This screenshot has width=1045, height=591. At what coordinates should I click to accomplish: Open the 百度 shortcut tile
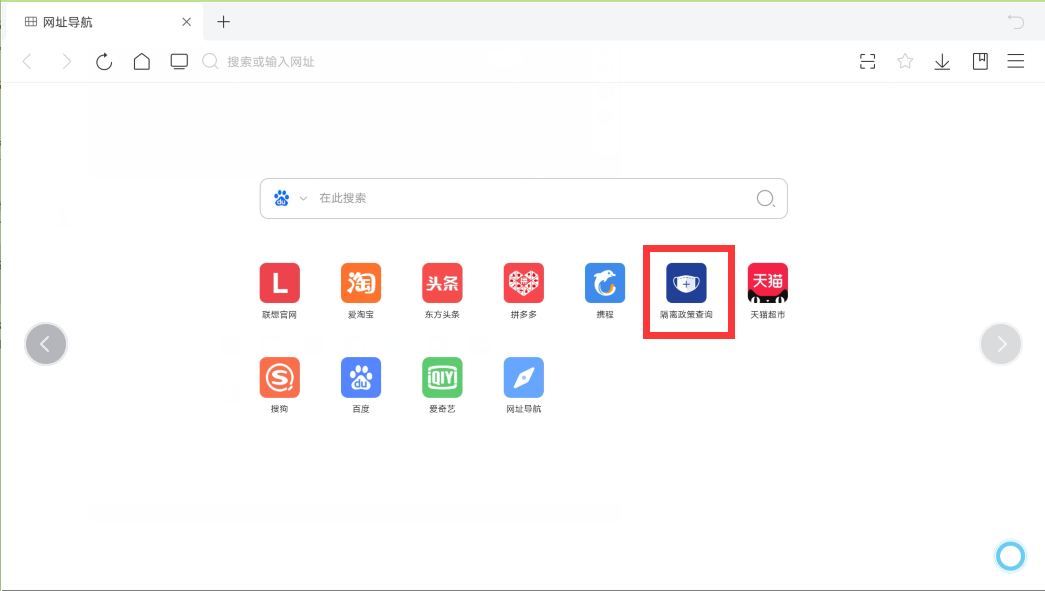point(361,385)
